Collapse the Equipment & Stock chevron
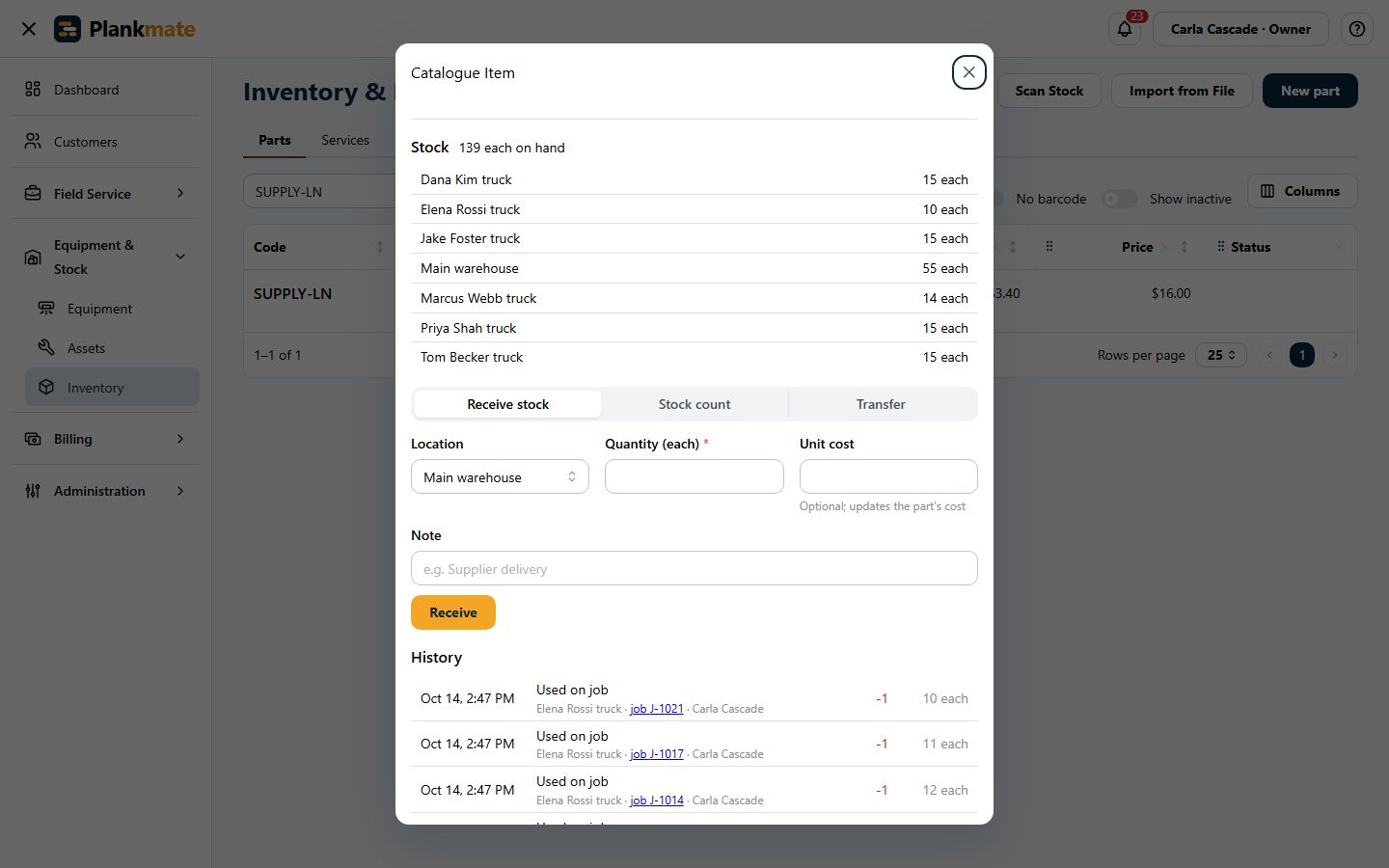Viewport: 1389px width, 868px height. (x=180, y=257)
